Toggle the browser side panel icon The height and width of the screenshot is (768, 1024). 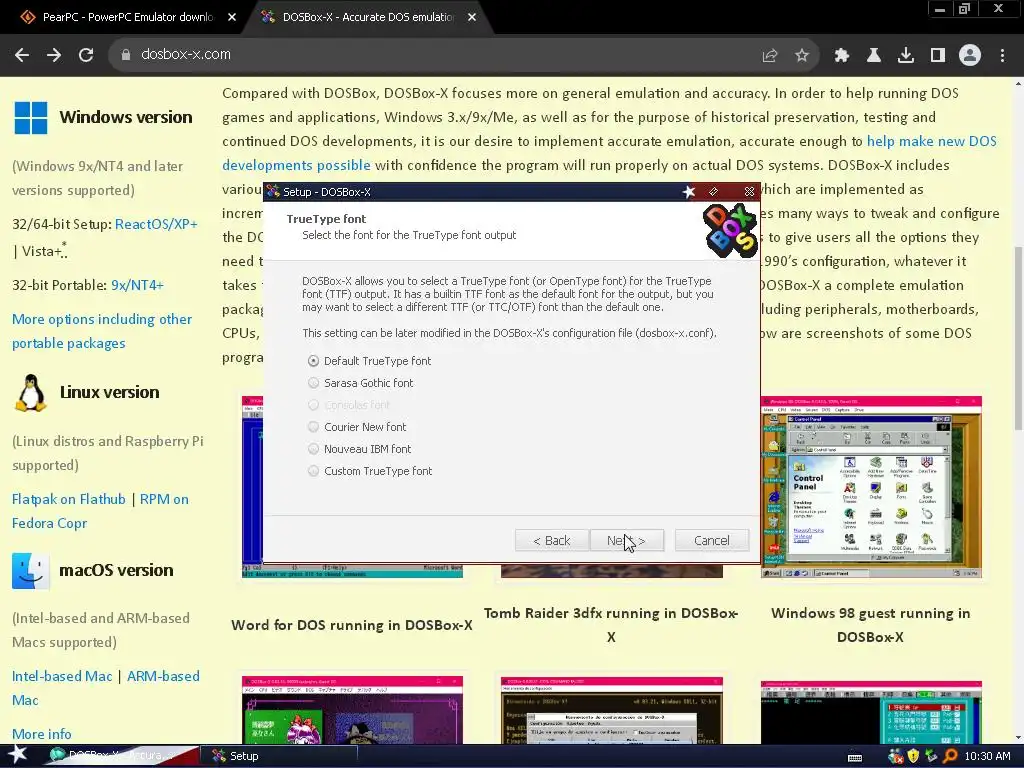point(938,56)
